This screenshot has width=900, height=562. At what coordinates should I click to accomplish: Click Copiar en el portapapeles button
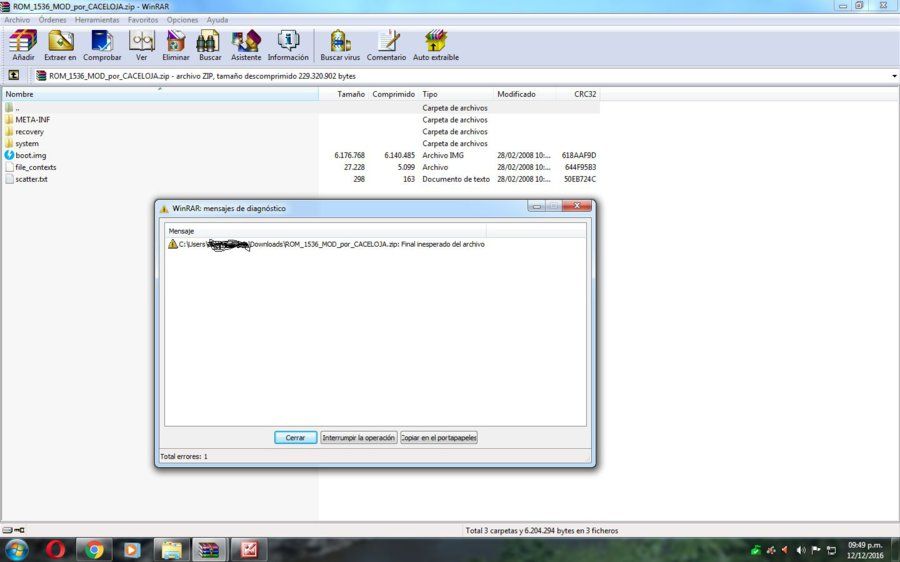pyautogui.click(x=439, y=437)
